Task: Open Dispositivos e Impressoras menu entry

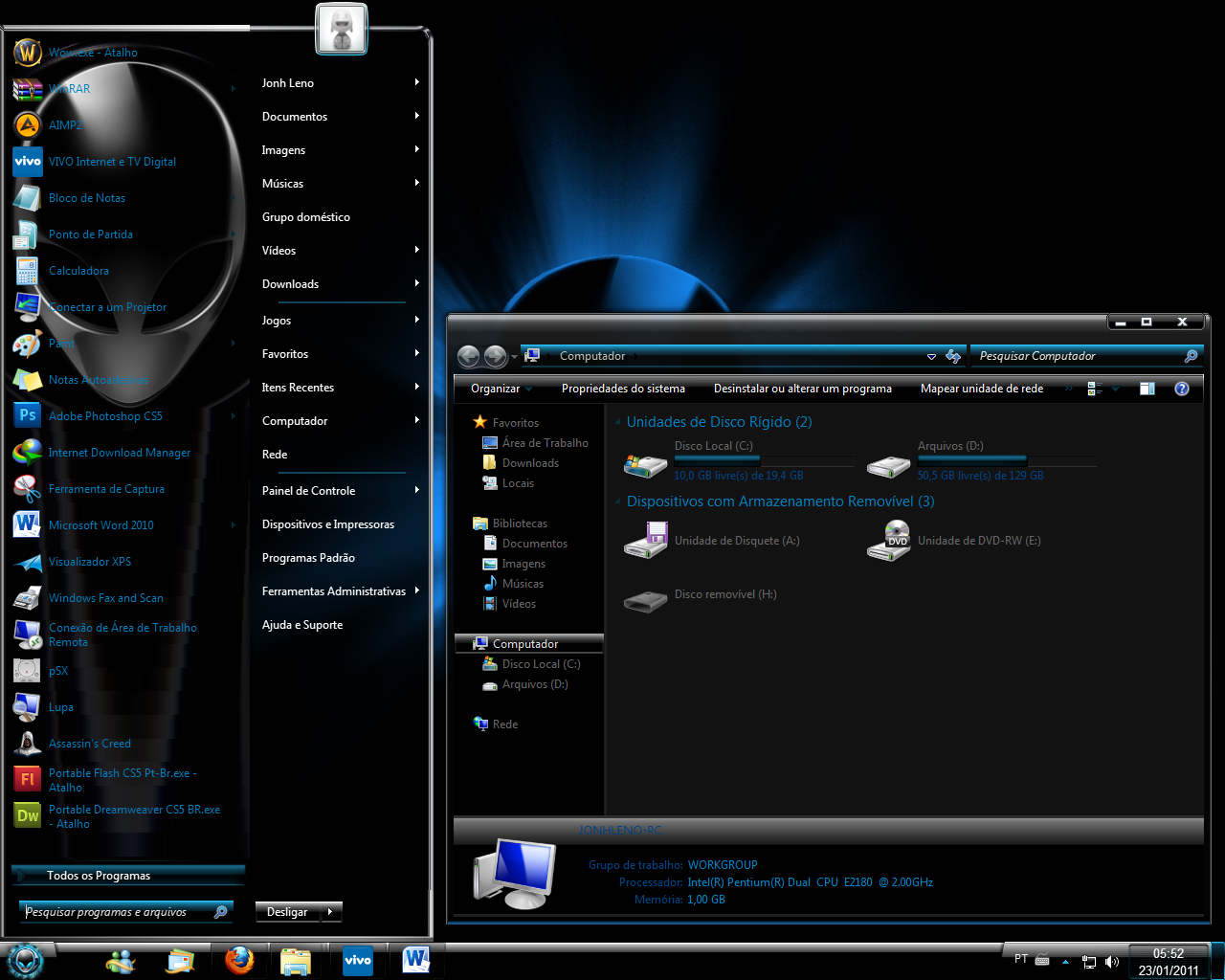Action: [328, 524]
